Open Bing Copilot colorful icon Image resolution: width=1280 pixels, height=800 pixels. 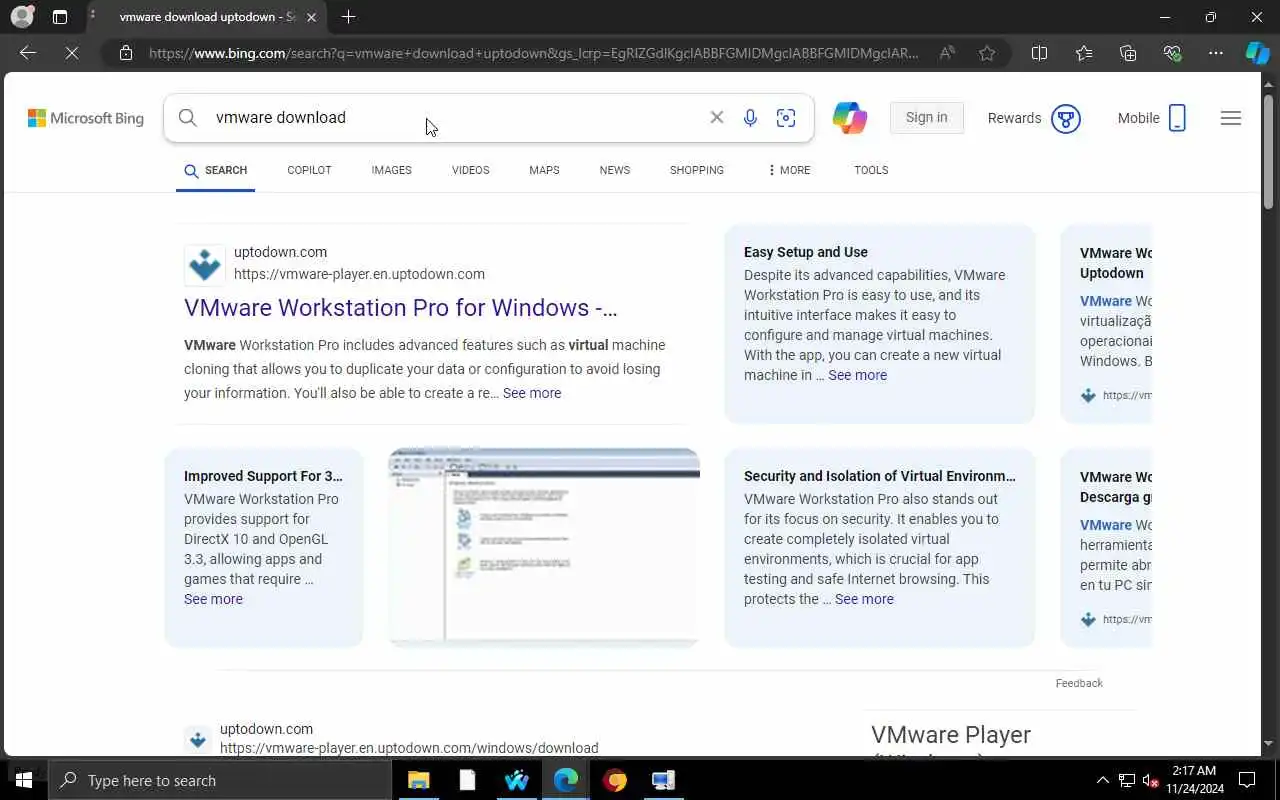pyautogui.click(x=850, y=117)
